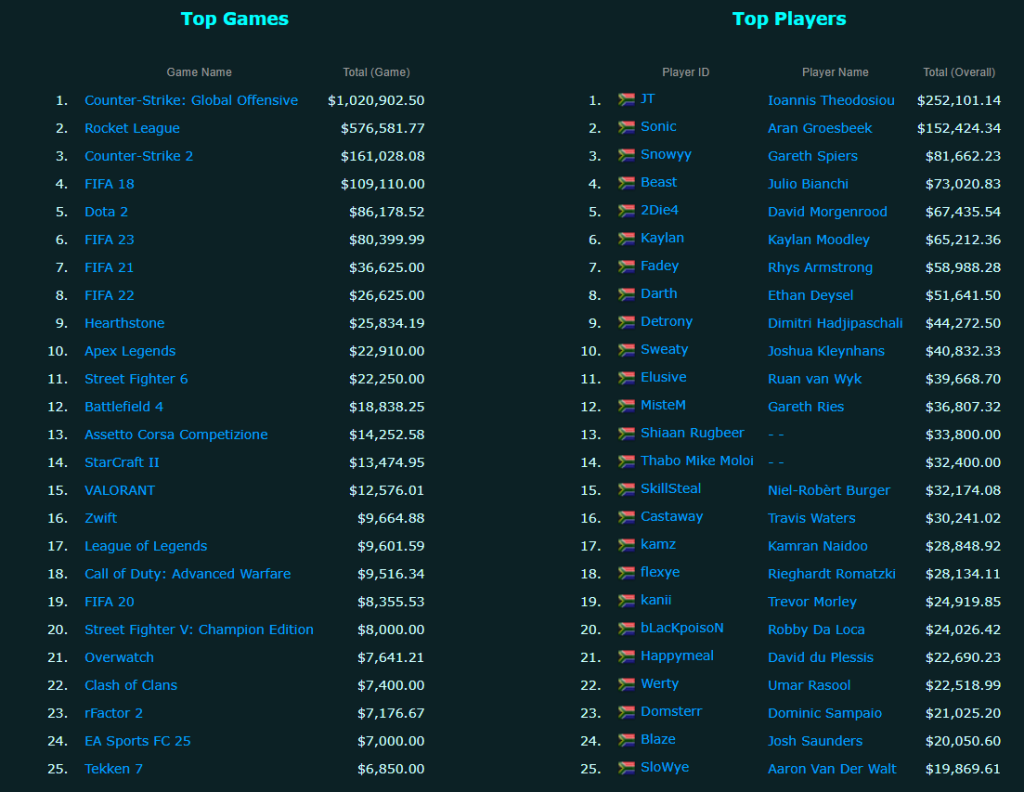Select the Hearthstone game link

[x=124, y=323]
